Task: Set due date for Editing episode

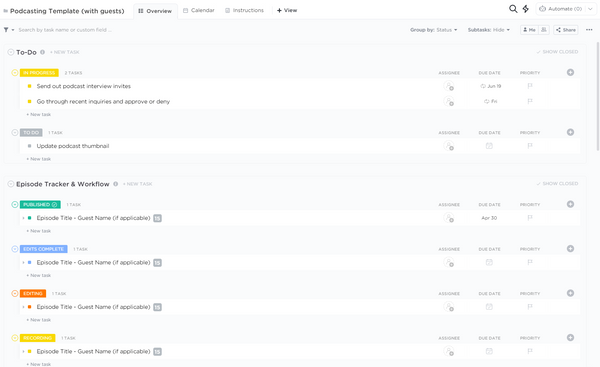Action: [x=489, y=307]
